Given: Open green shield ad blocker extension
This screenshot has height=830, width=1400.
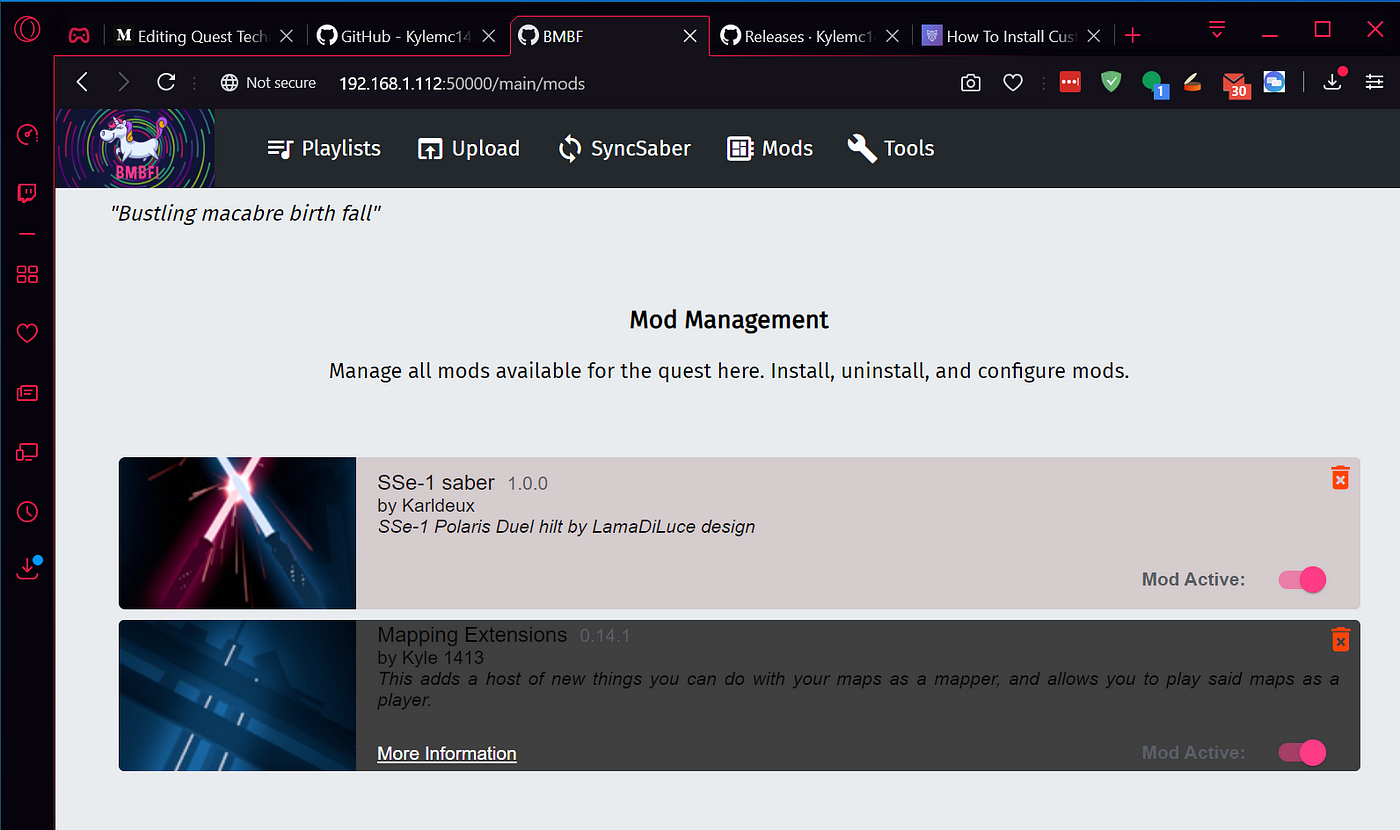Looking at the screenshot, I should [x=1111, y=82].
